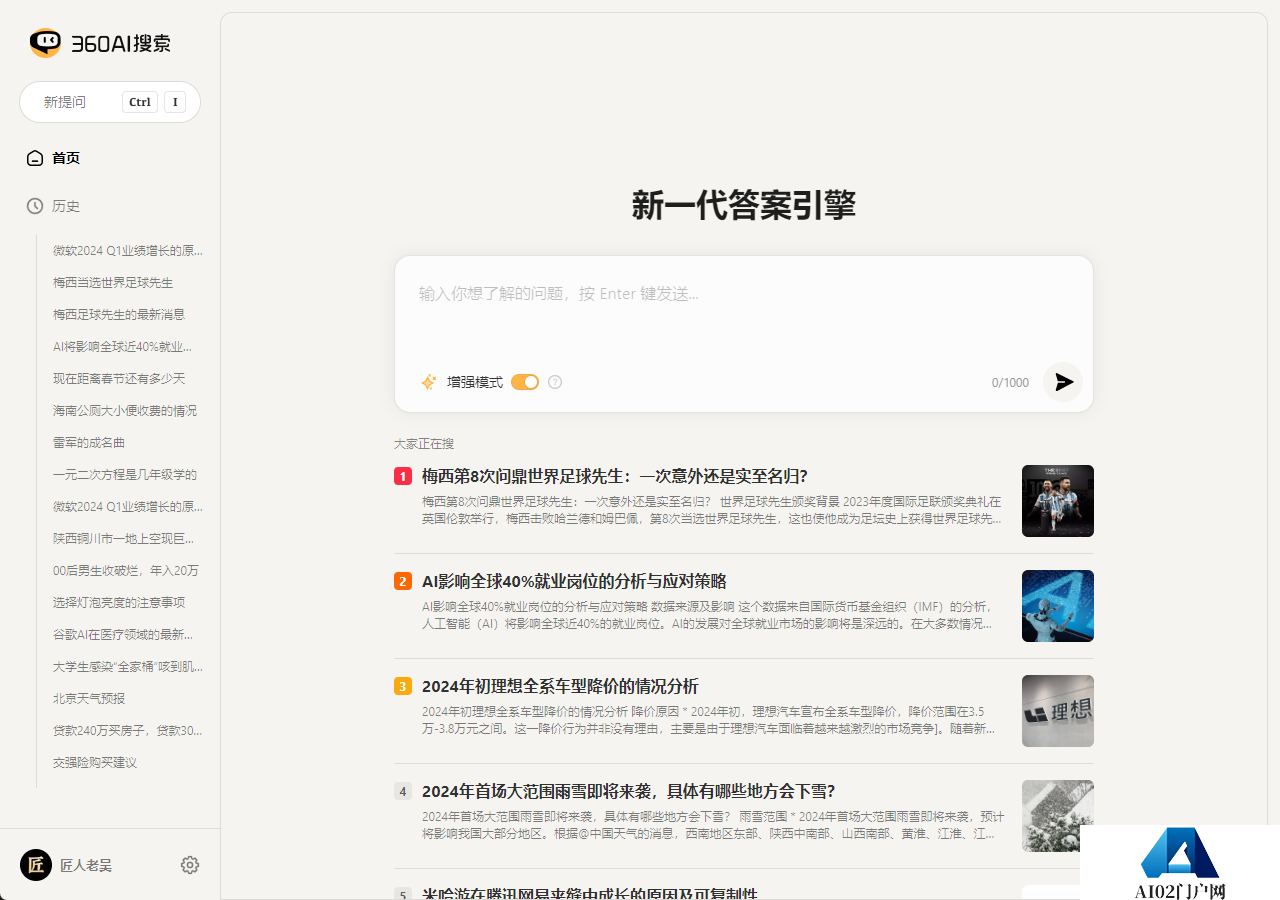1280x900 pixels.
Task: Open history entry 梅西当选世界足球先生
Action: [x=113, y=282]
